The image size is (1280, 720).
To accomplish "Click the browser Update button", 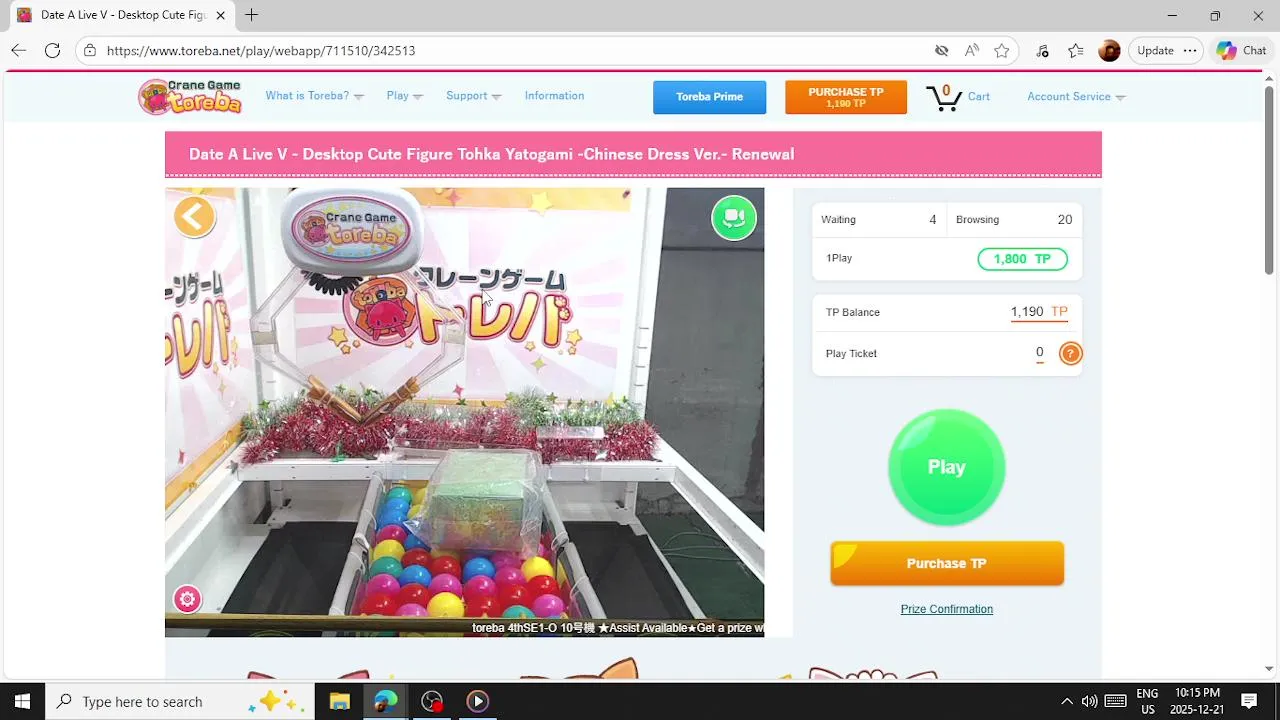I will click(1155, 50).
